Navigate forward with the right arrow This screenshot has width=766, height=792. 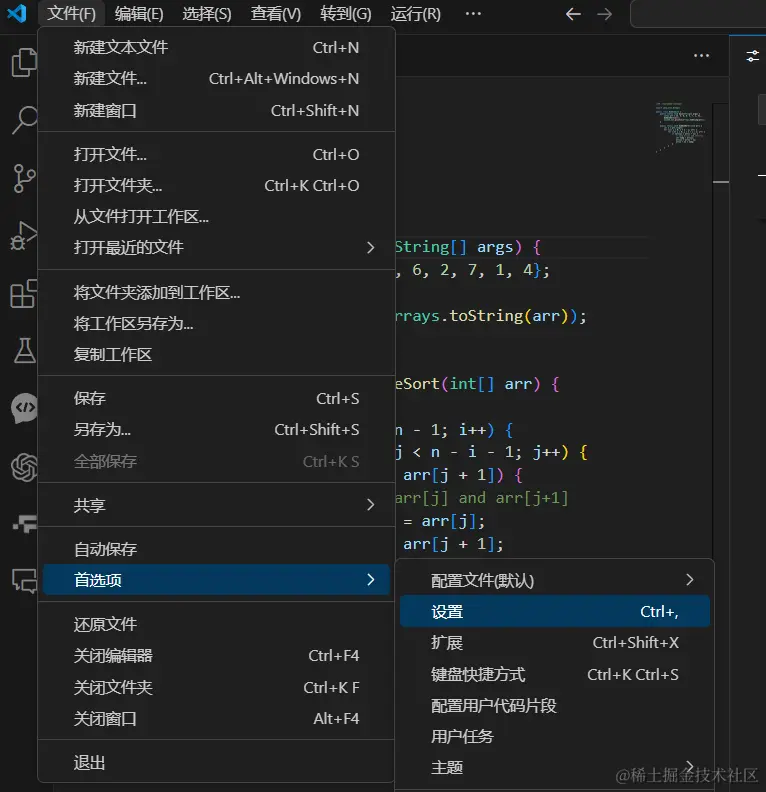click(604, 14)
